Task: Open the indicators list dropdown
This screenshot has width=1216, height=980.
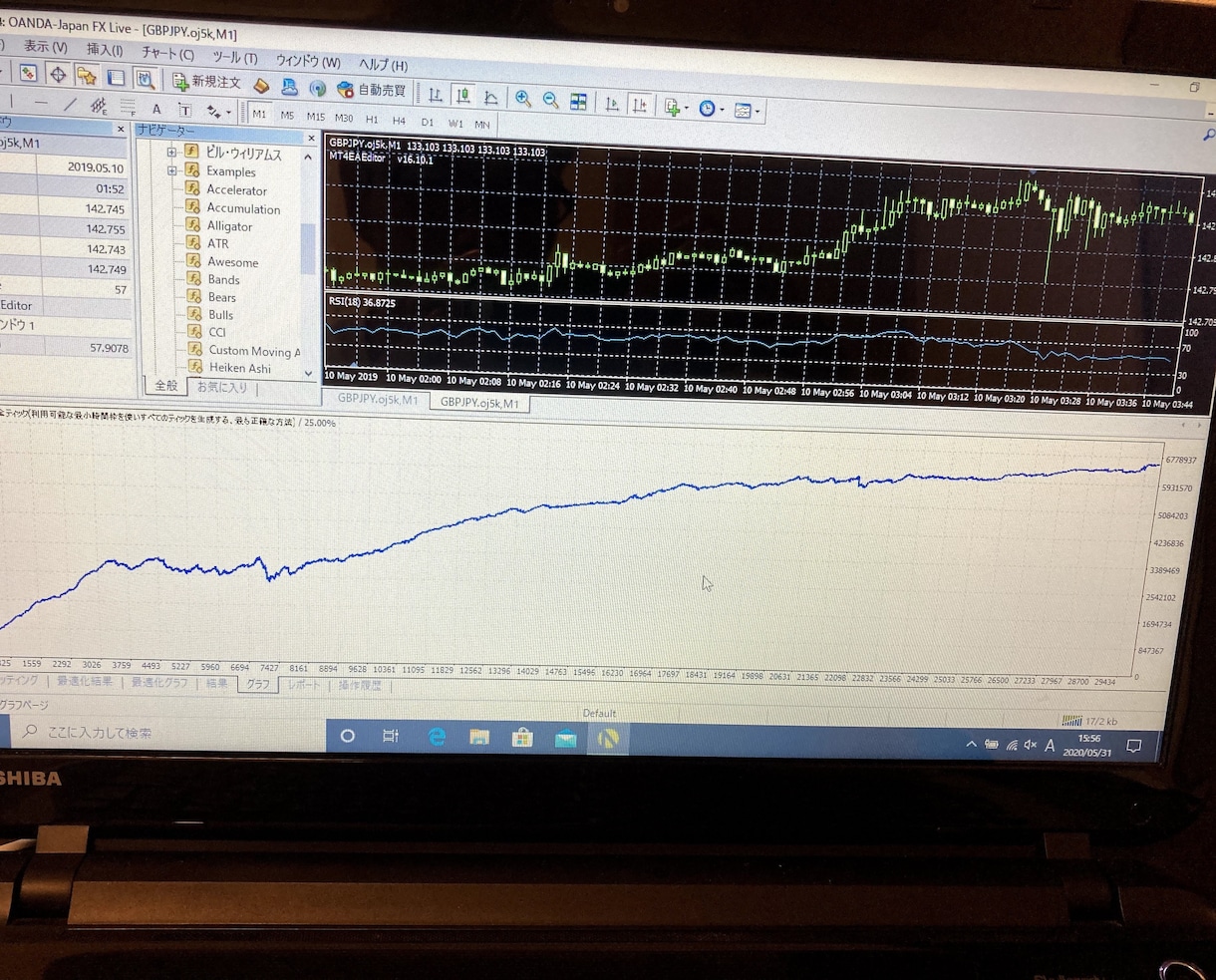Action: [676, 107]
